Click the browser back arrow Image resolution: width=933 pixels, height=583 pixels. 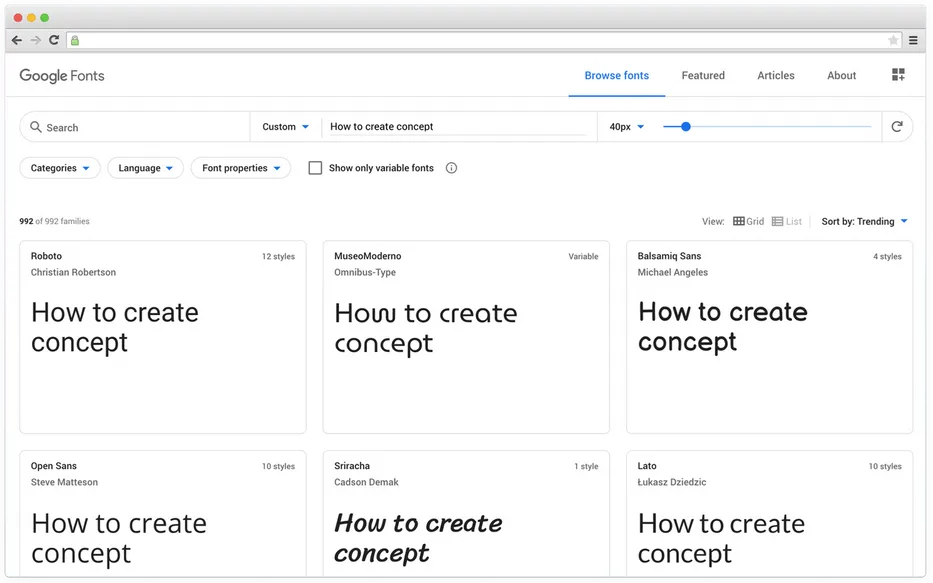pos(17,40)
